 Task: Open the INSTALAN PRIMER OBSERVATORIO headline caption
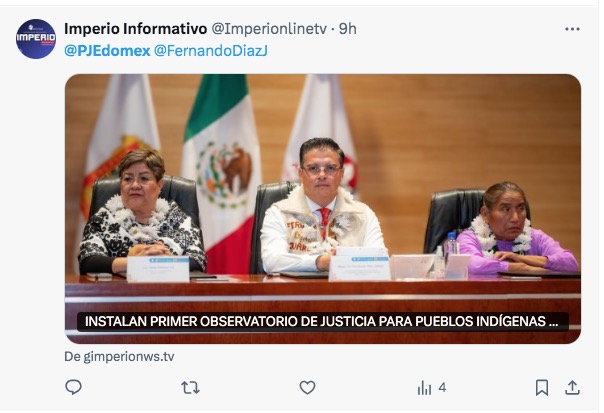tap(323, 321)
